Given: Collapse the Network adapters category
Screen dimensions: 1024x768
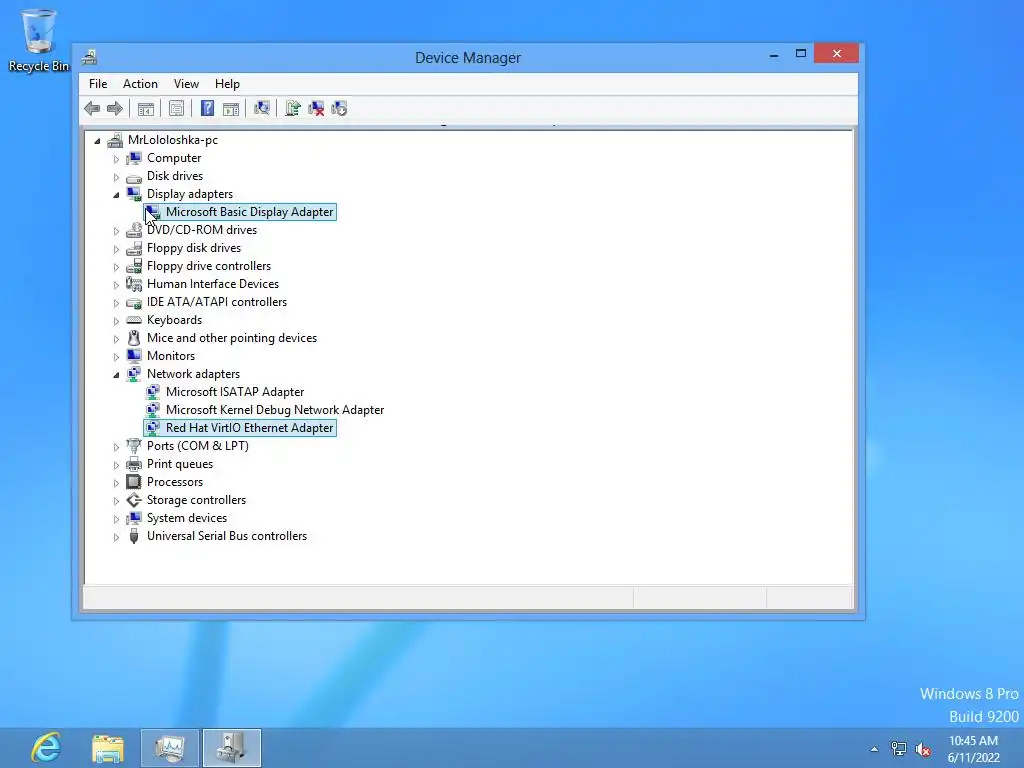Looking at the screenshot, I should tap(116, 375).
